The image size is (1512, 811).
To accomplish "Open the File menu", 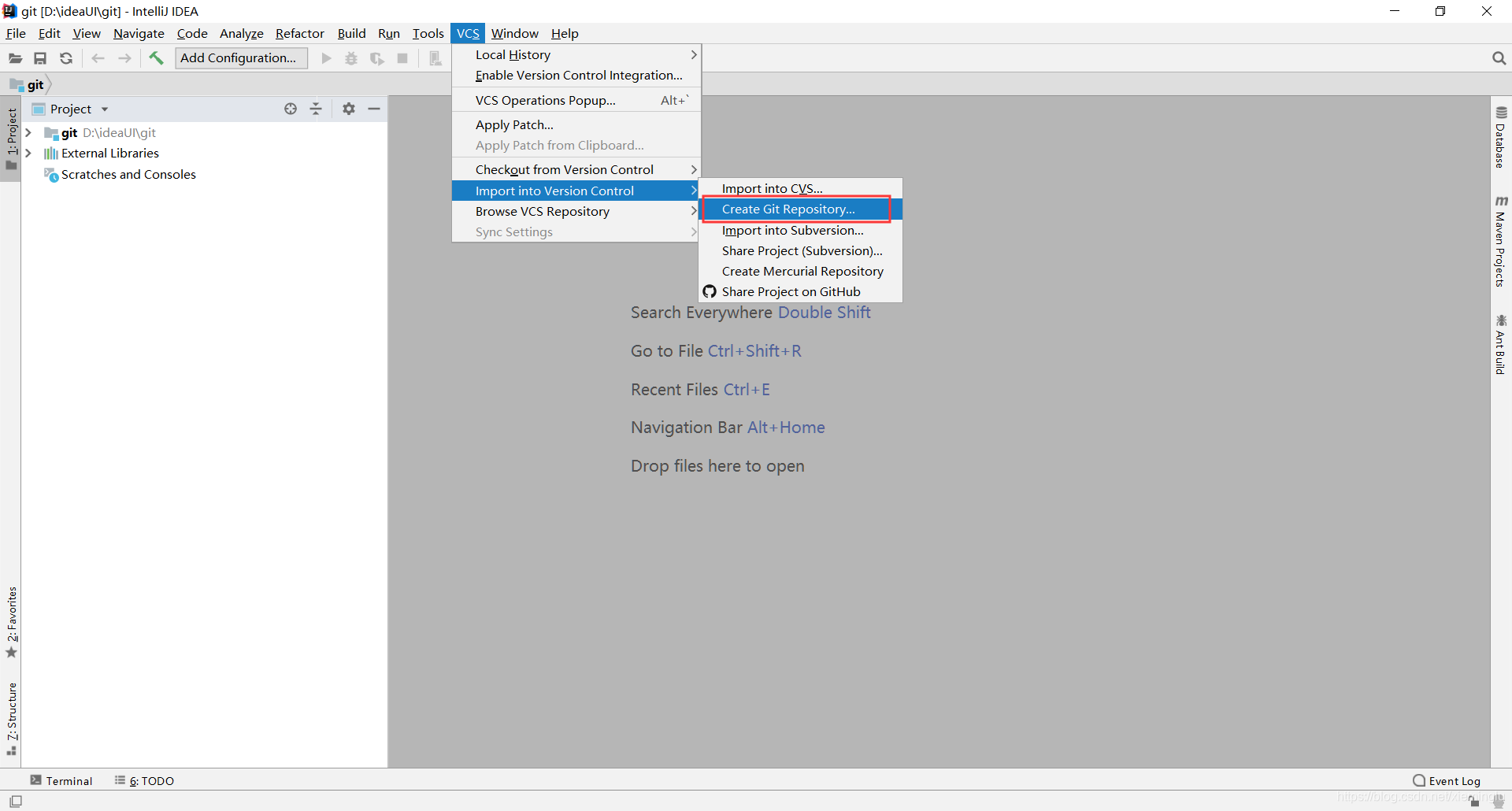I will [x=16, y=33].
